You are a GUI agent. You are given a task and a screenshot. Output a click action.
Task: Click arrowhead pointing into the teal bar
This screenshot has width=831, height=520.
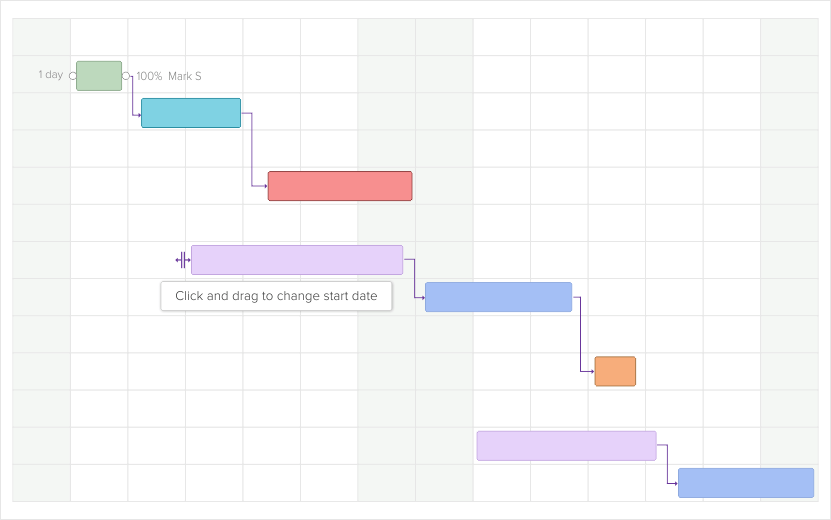139,114
